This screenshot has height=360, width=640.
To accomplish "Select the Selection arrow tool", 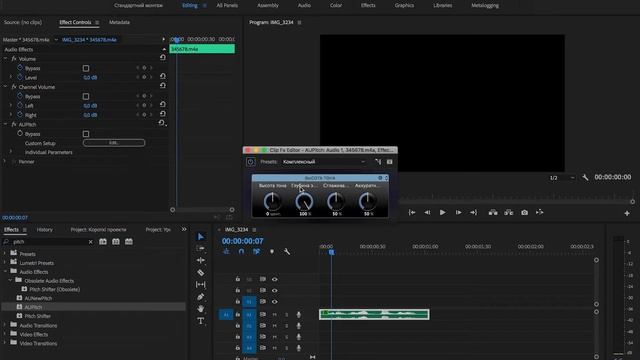I will click(200, 237).
